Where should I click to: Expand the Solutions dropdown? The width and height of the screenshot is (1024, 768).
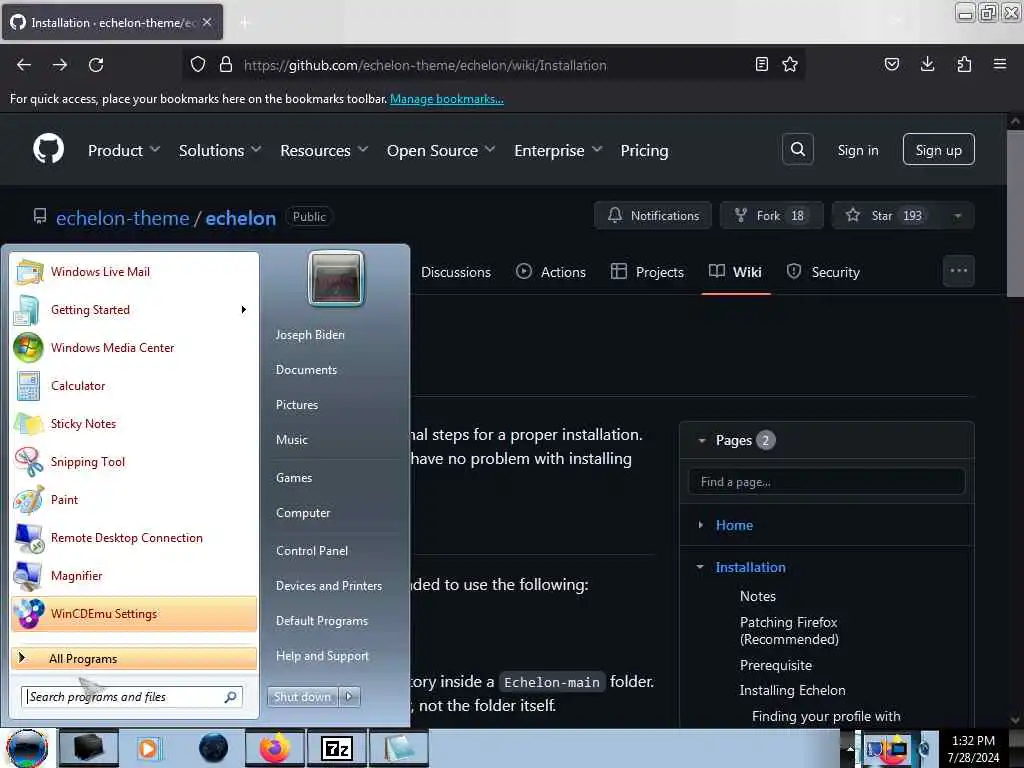click(x=220, y=150)
